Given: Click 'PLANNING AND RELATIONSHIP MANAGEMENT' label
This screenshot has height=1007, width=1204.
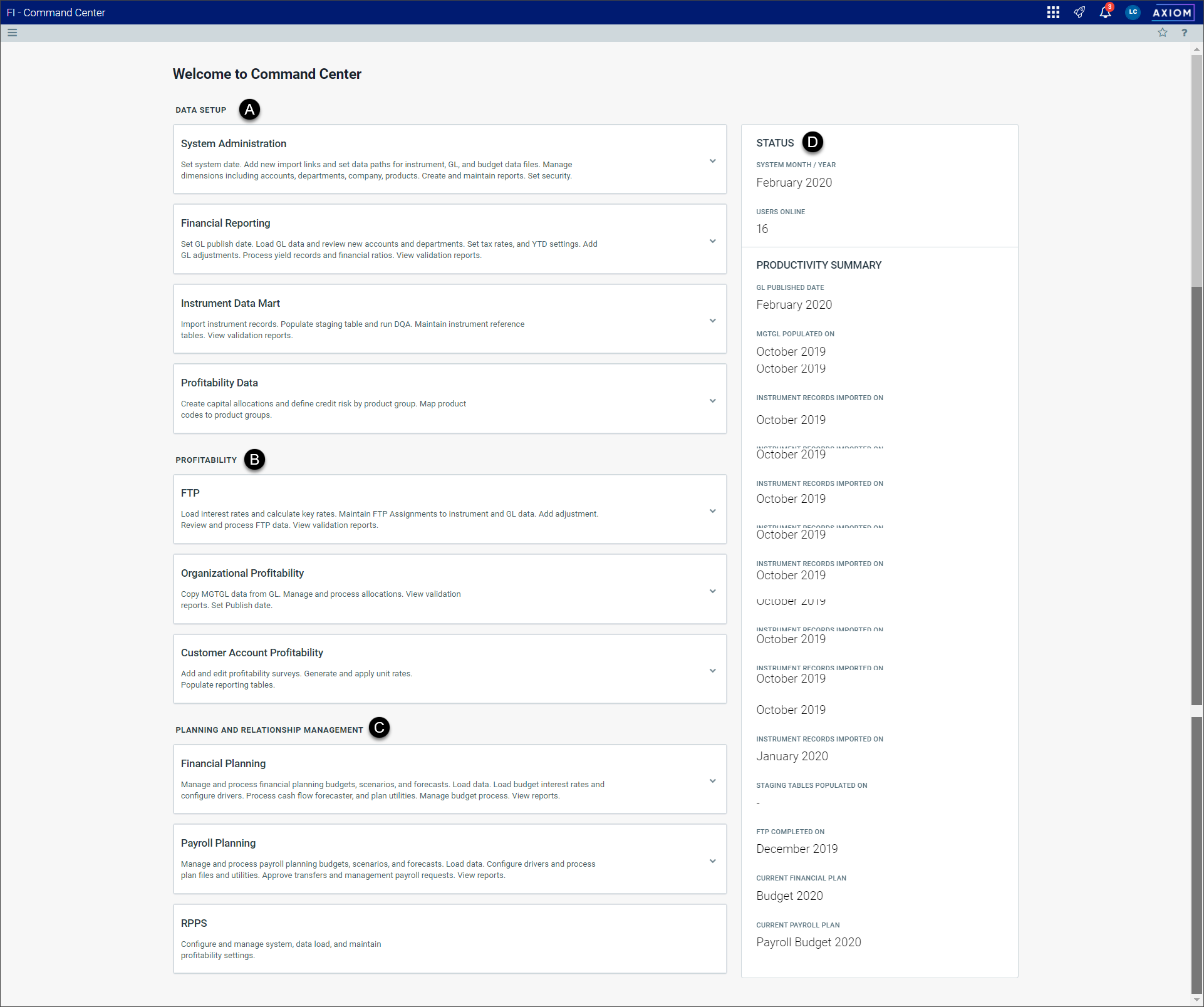Looking at the screenshot, I should click(269, 730).
